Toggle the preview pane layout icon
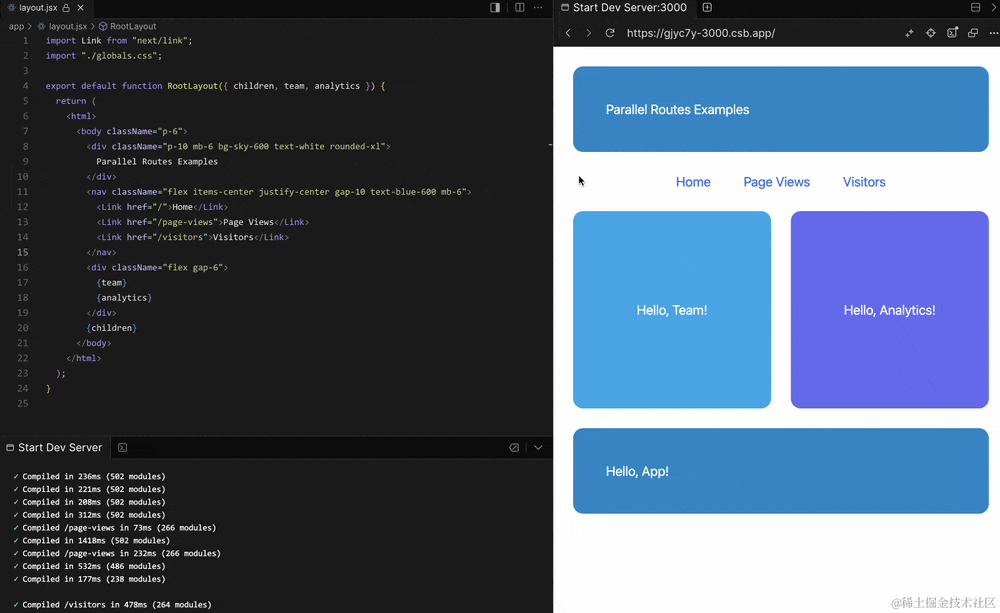The height and width of the screenshot is (613, 1000). pyautogui.click(x=976, y=7)
